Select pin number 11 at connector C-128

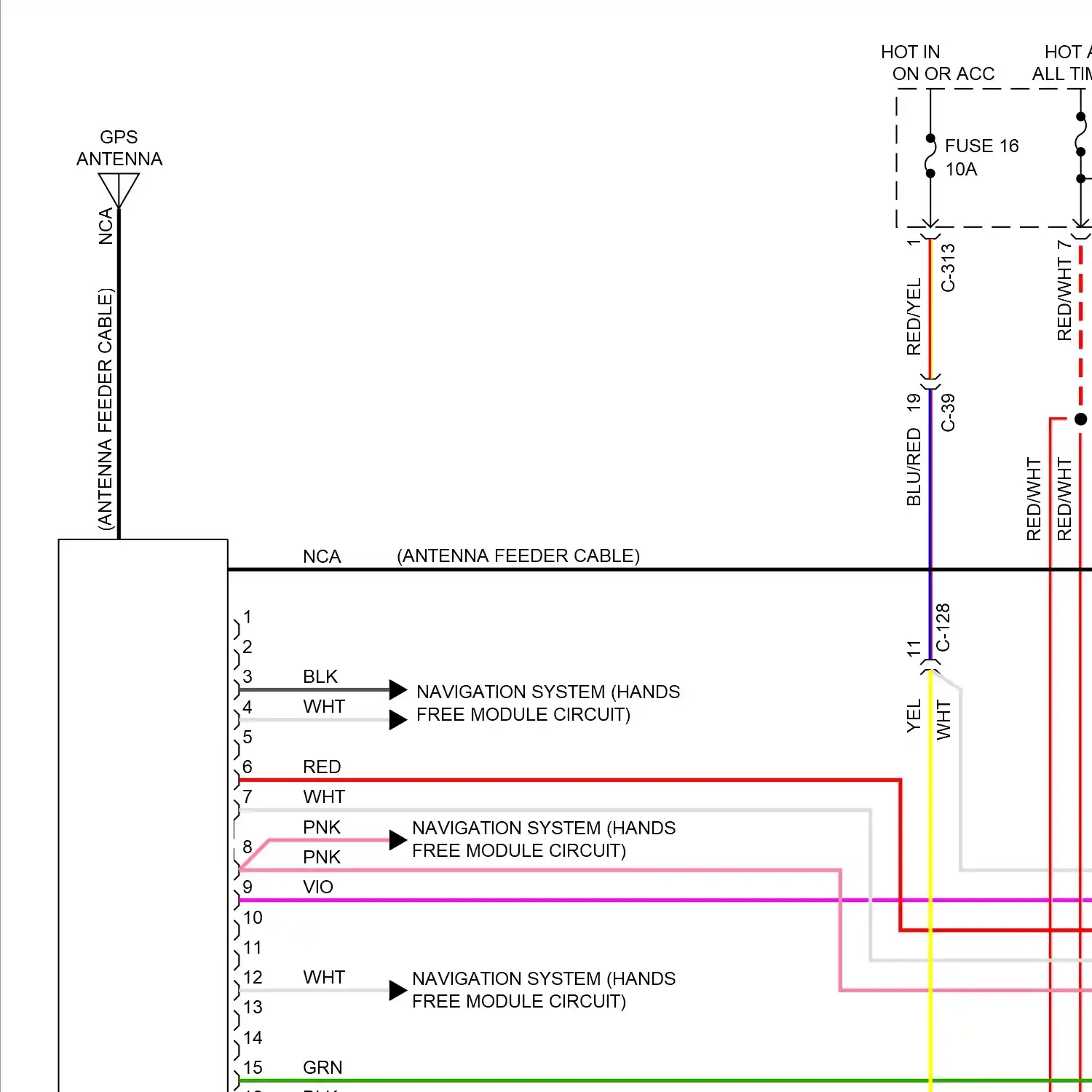tap(914, 649)
